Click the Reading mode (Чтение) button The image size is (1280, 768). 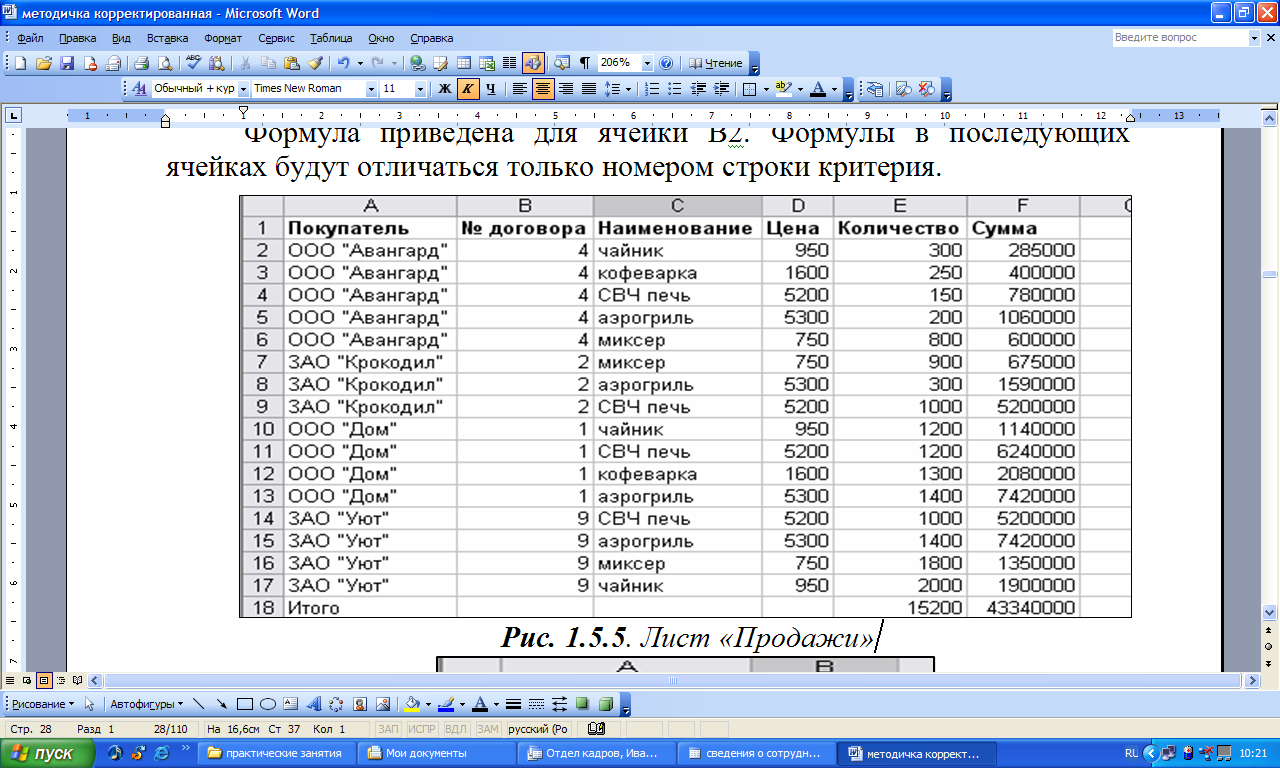(716, 63)
